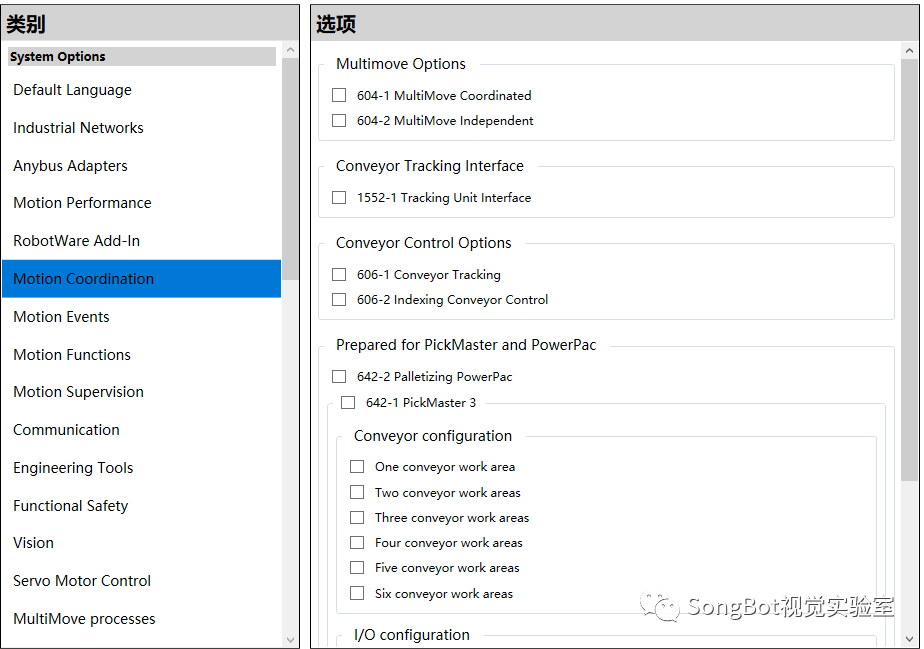Click the options panel scroll up arrow

(x=909, y=51)
